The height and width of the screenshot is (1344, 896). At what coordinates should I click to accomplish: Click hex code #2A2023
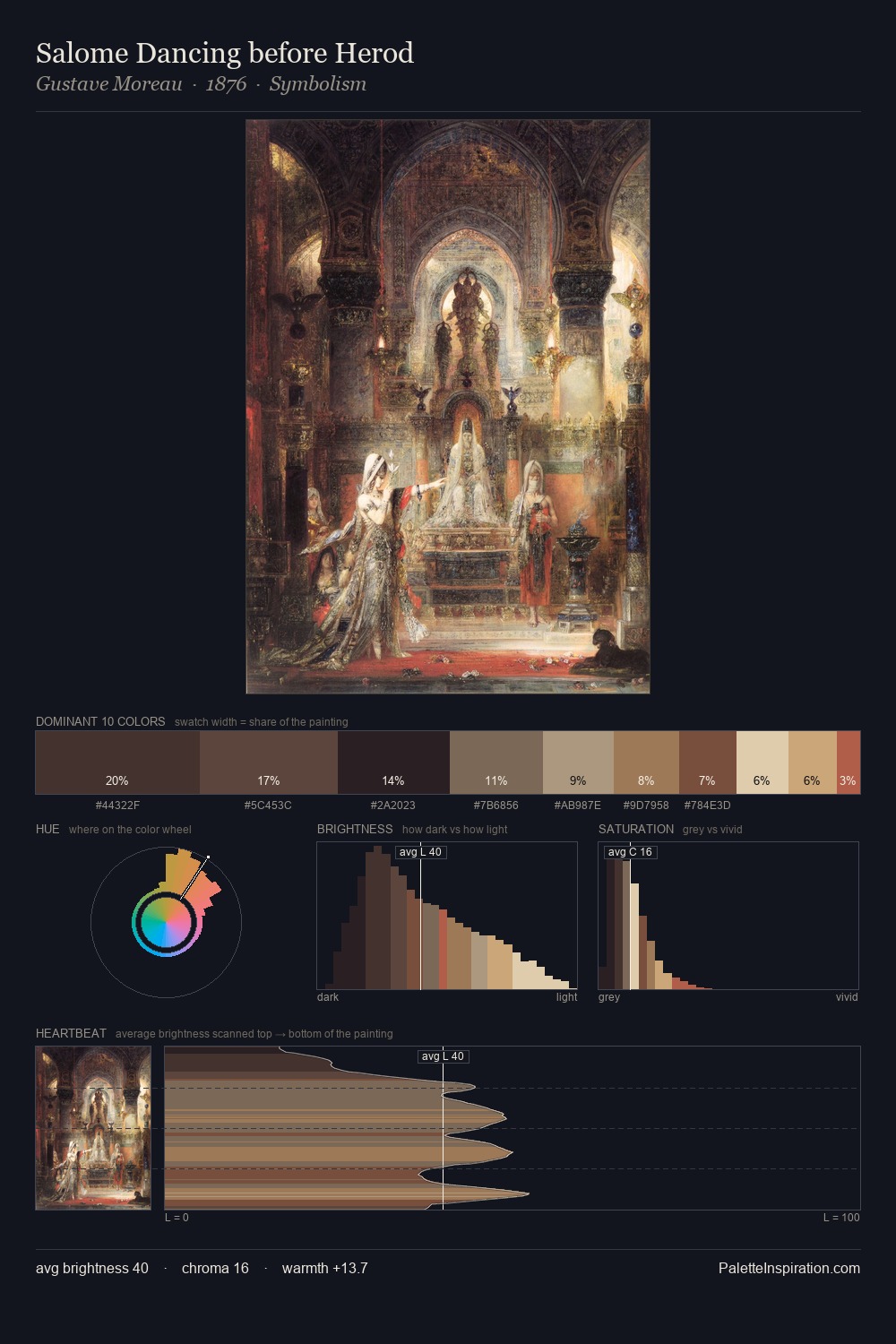click(392, 806)
